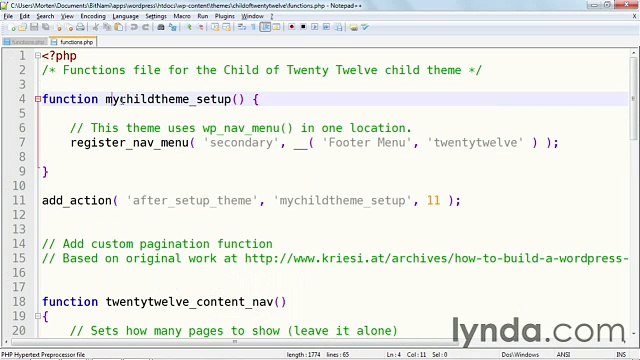Viewport: 640px width, 360px height.
Task: Click the Save Recorded Macro icon
Action: (x=338, y=27)
